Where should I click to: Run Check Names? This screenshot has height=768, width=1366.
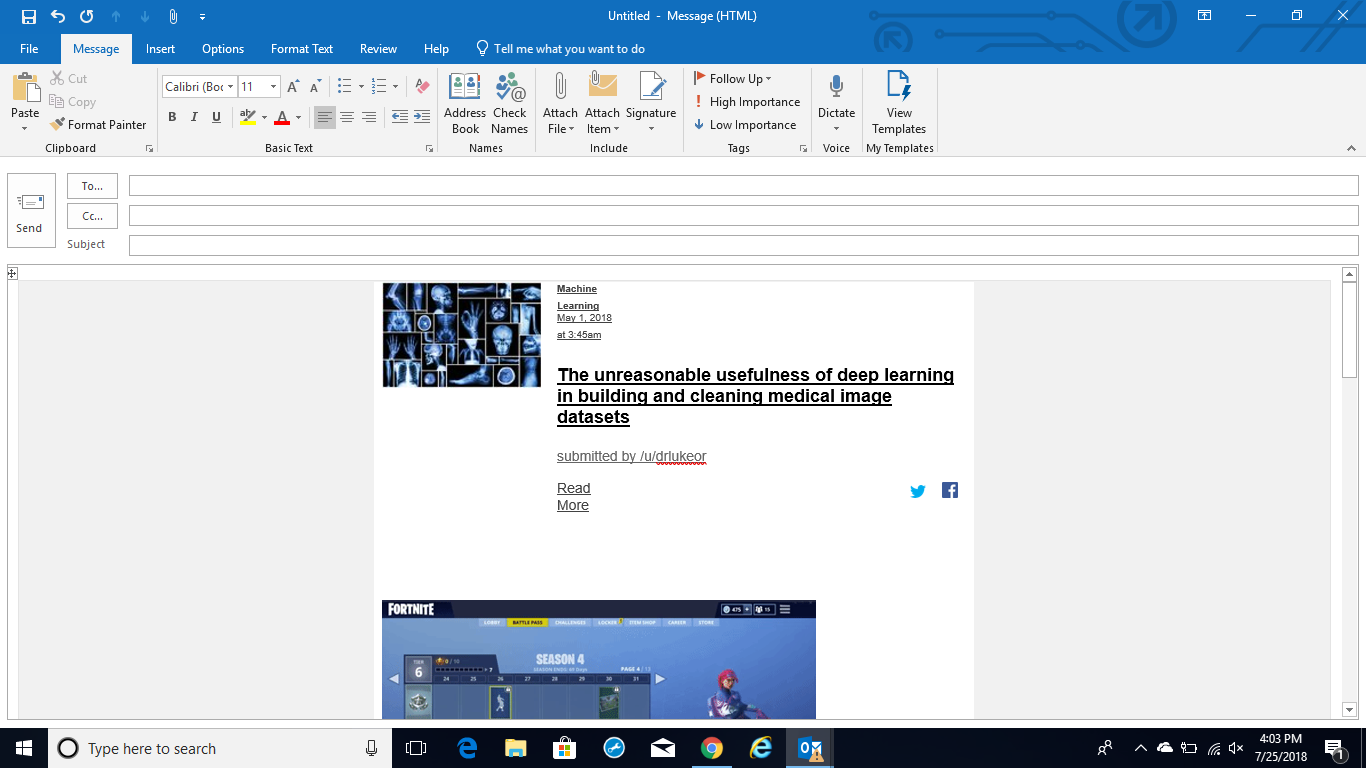pyautogui.click(x=509, y=103)
